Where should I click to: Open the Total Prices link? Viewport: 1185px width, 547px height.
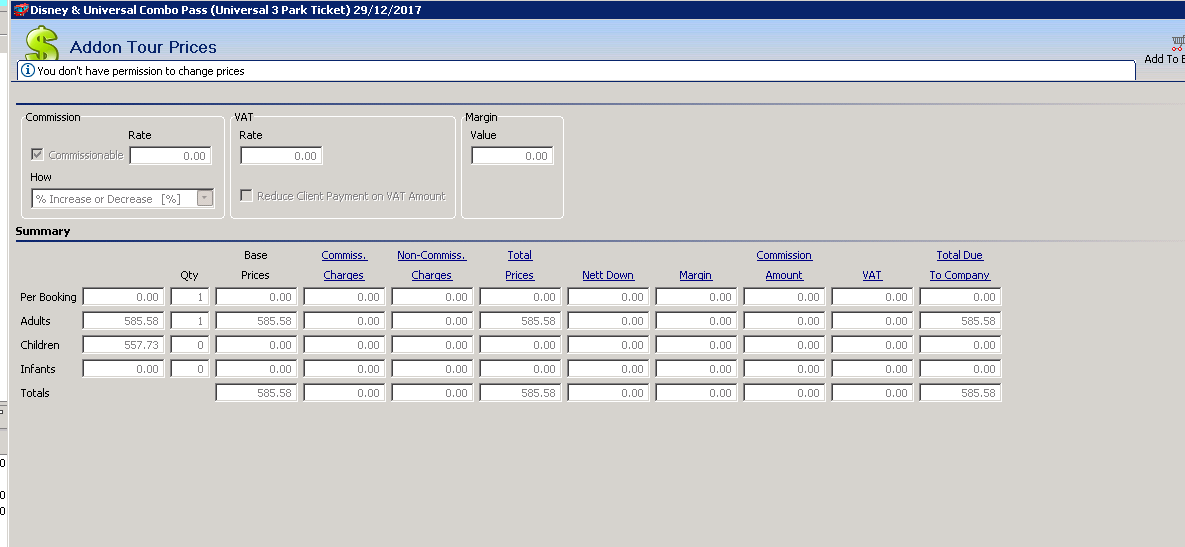pyautogui.click(x=519, y=265)
